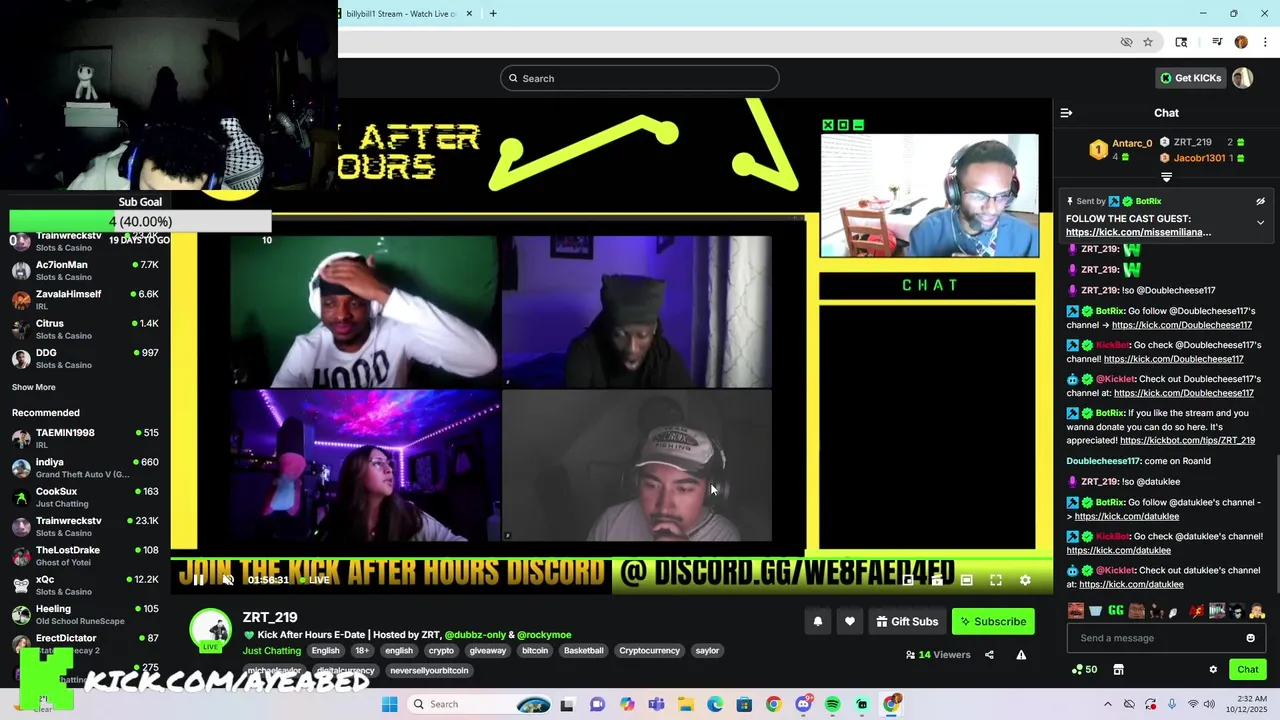The image size is (1280, 720).
Task: Select the crypto tag
Action: [441, 650]
